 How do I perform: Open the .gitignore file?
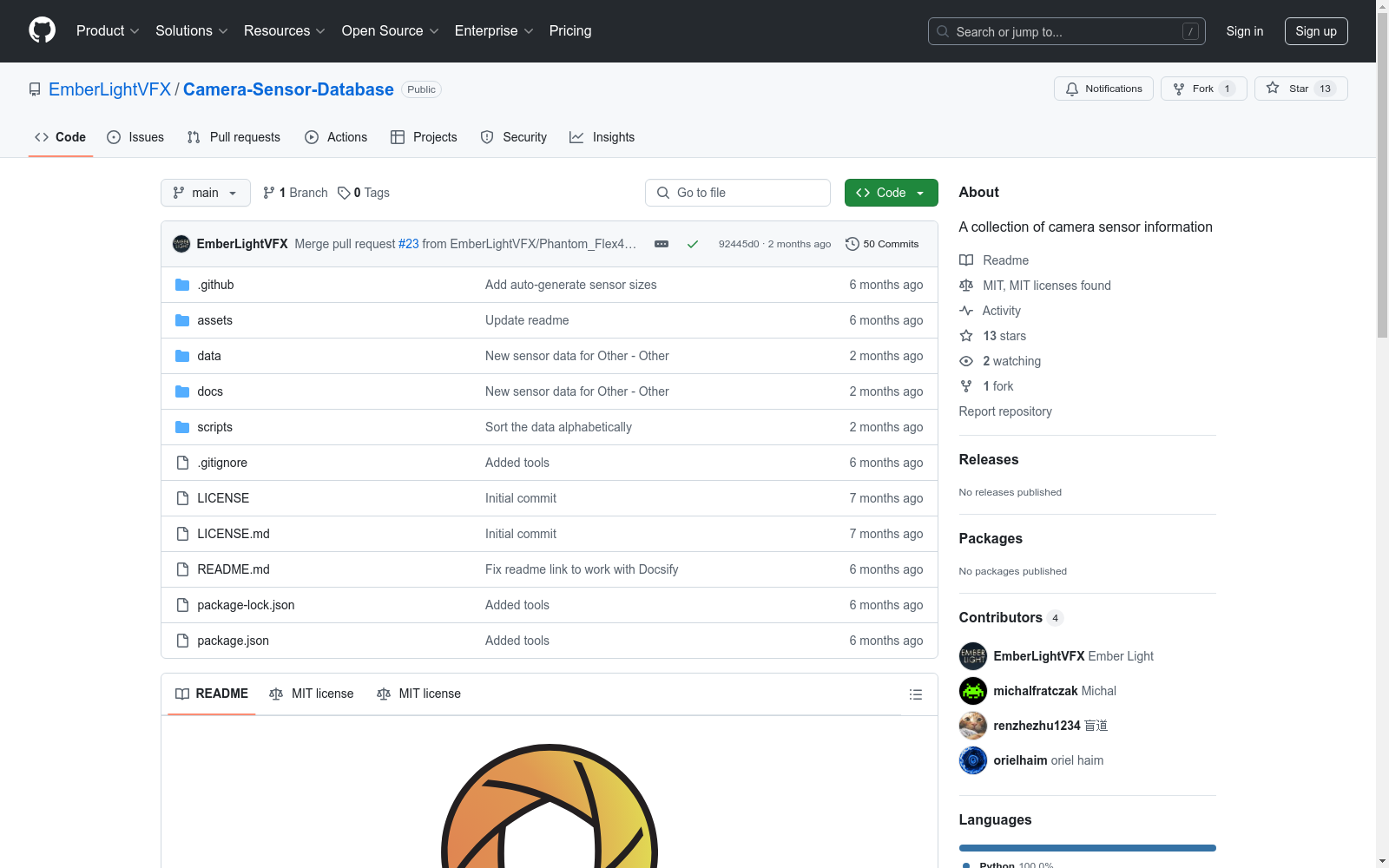(222, 463)
